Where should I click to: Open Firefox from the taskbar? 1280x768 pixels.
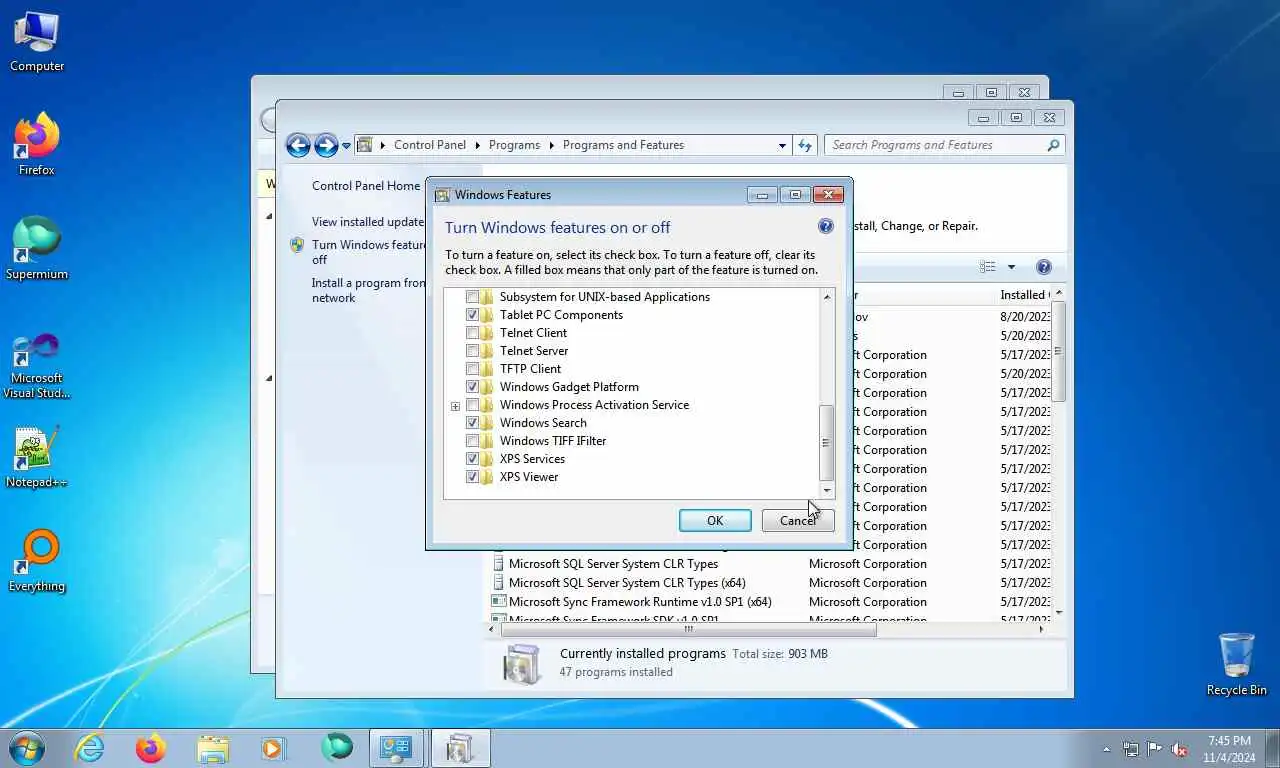(151, 748)
